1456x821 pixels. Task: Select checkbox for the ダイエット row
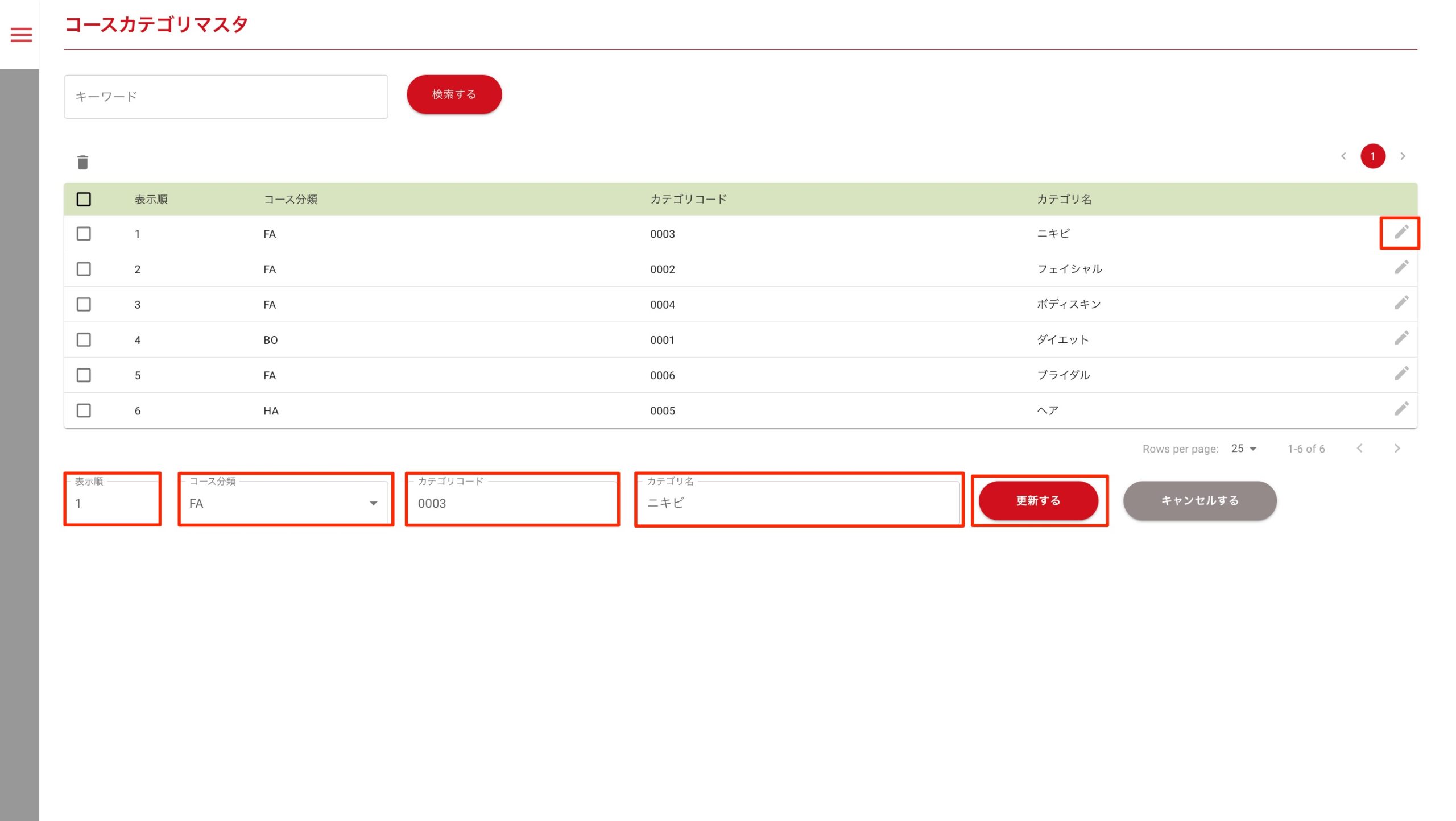pyautogui.click(x=84, y=339)
